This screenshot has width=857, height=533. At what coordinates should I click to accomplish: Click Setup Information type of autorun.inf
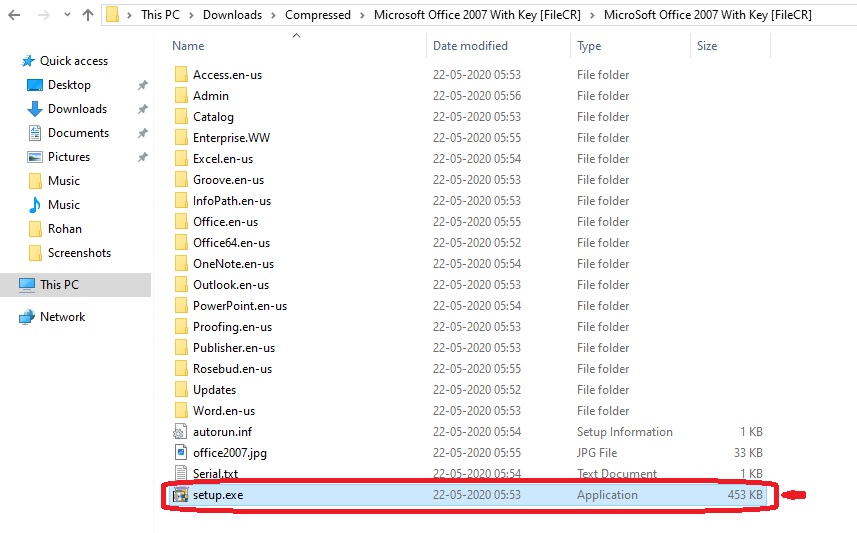click(x=625, y=432)
